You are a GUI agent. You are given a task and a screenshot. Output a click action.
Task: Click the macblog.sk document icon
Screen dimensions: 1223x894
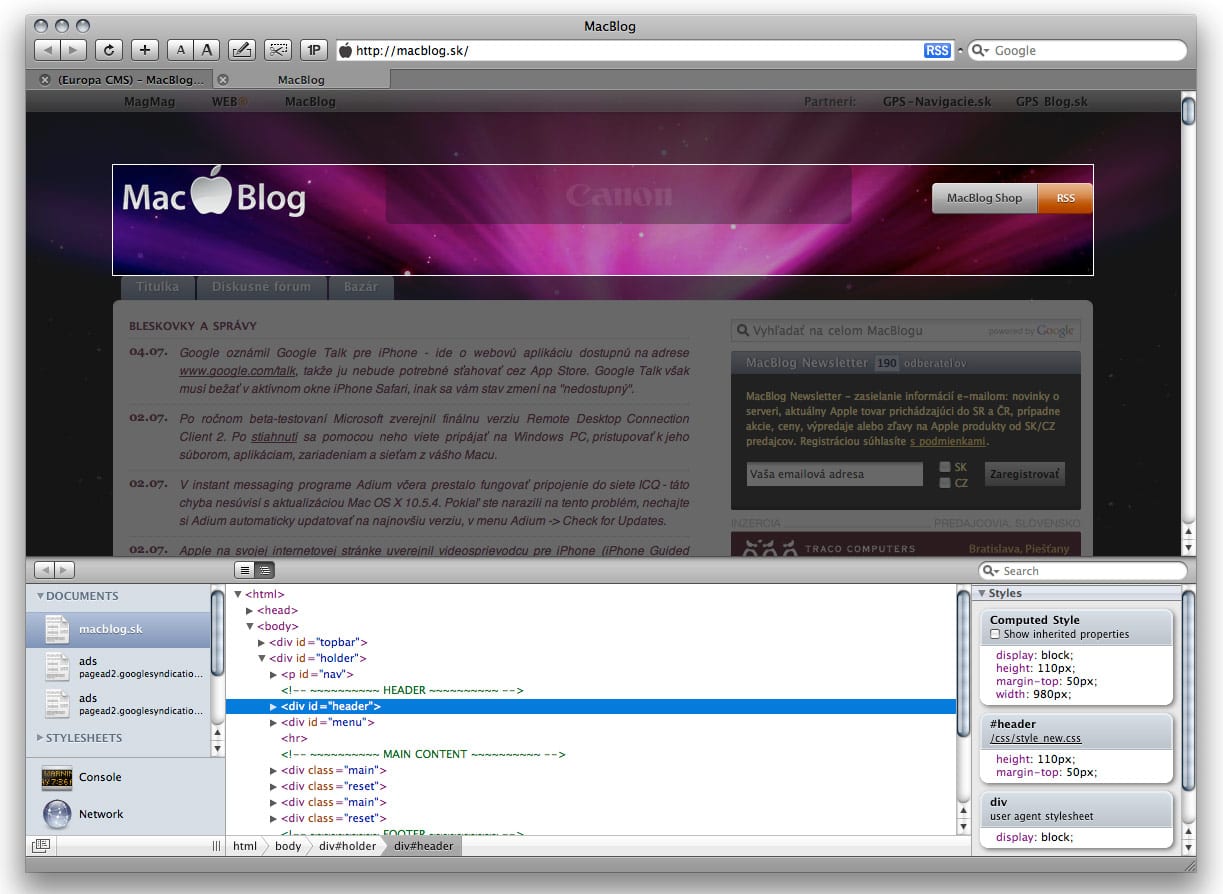pos(58,629)
